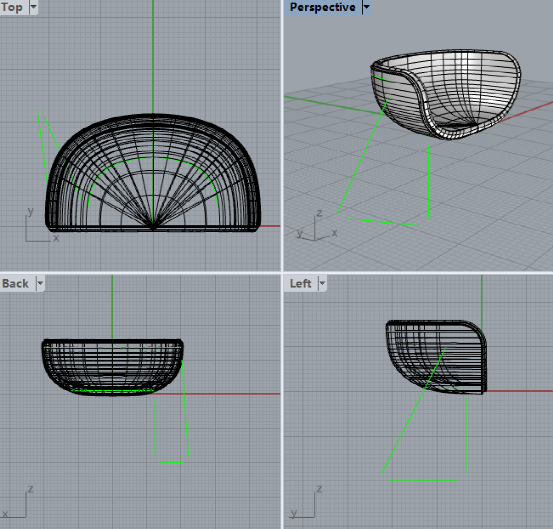
Task: Click the Left viewport title label
Action: pos(300,284)
